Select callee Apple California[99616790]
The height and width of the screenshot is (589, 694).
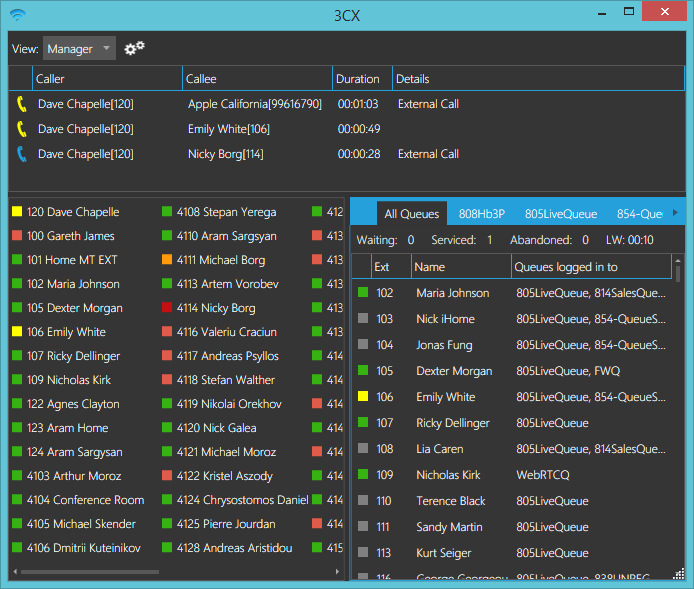(x=254, y=104)
